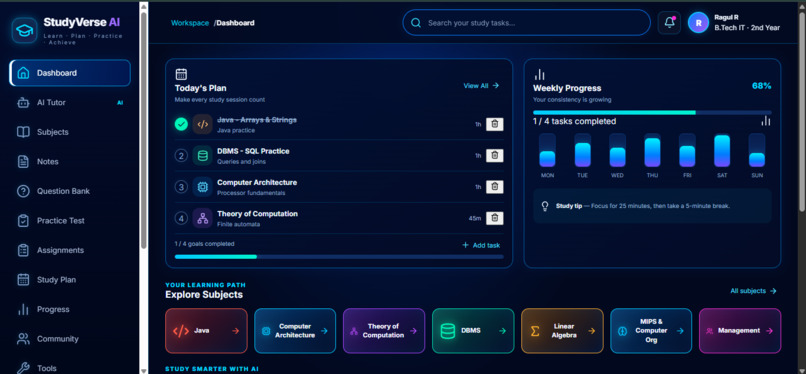Open the Dashboard sidebar item
This screenshot has width=806, height=374.
(70, 73)
